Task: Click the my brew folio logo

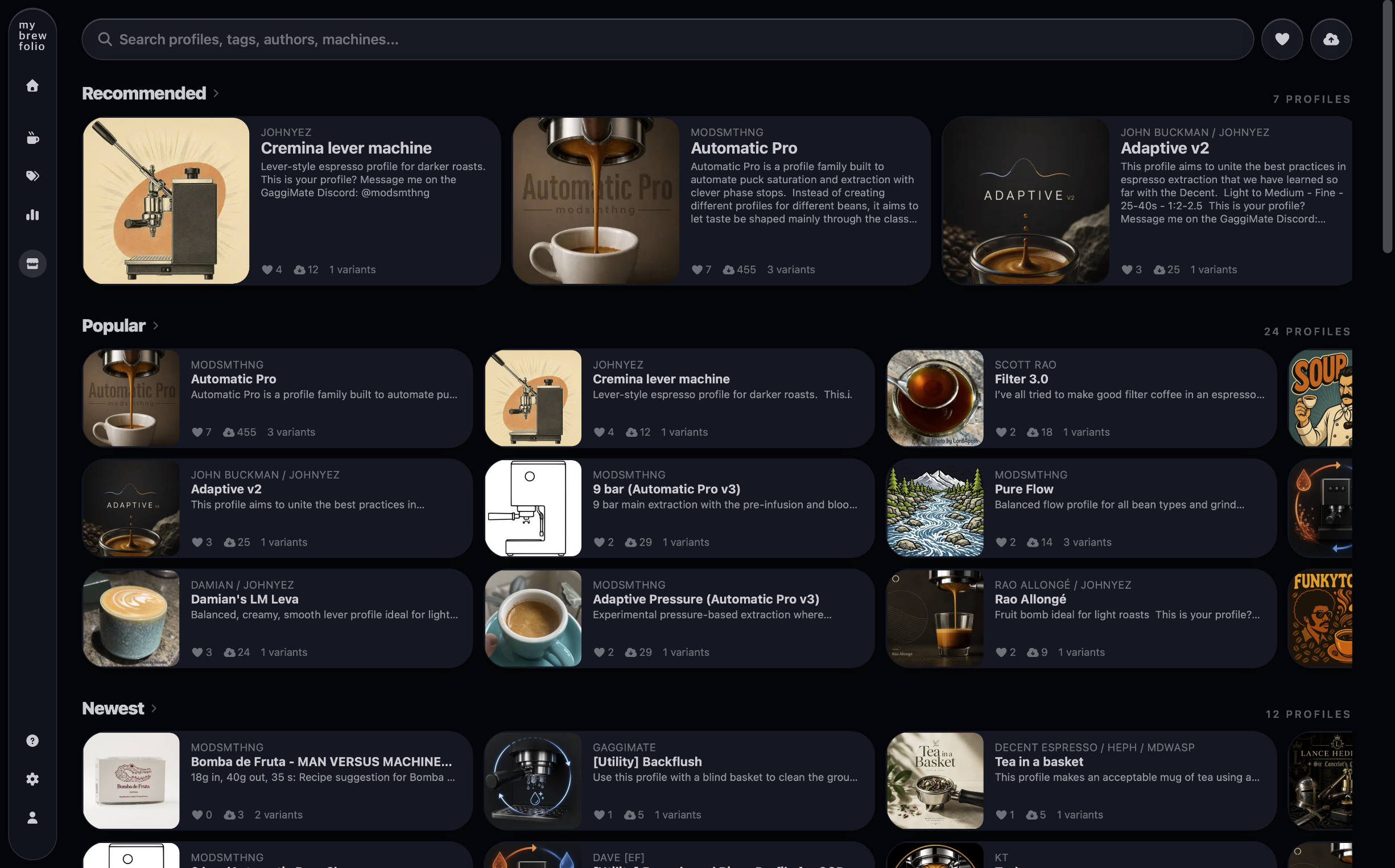Action: click(33, 36)
